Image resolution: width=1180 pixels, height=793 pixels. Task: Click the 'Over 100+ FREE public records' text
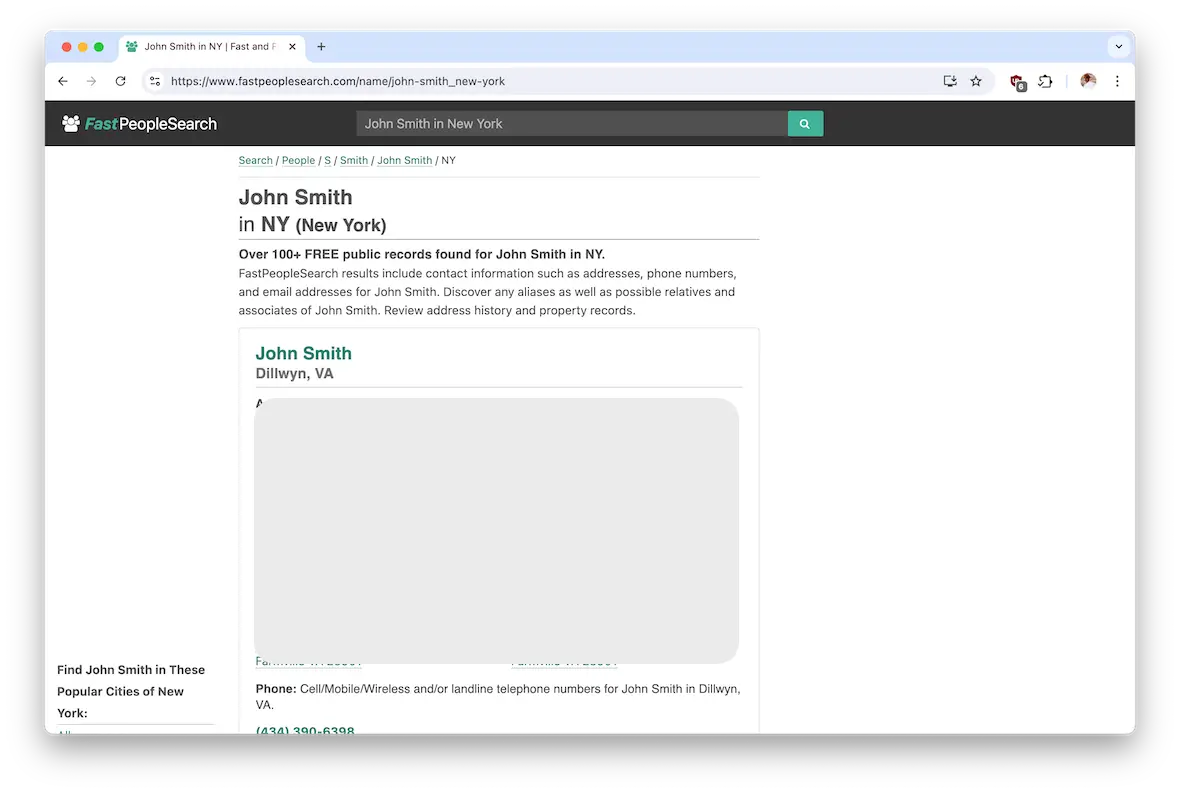pos(421,254)
